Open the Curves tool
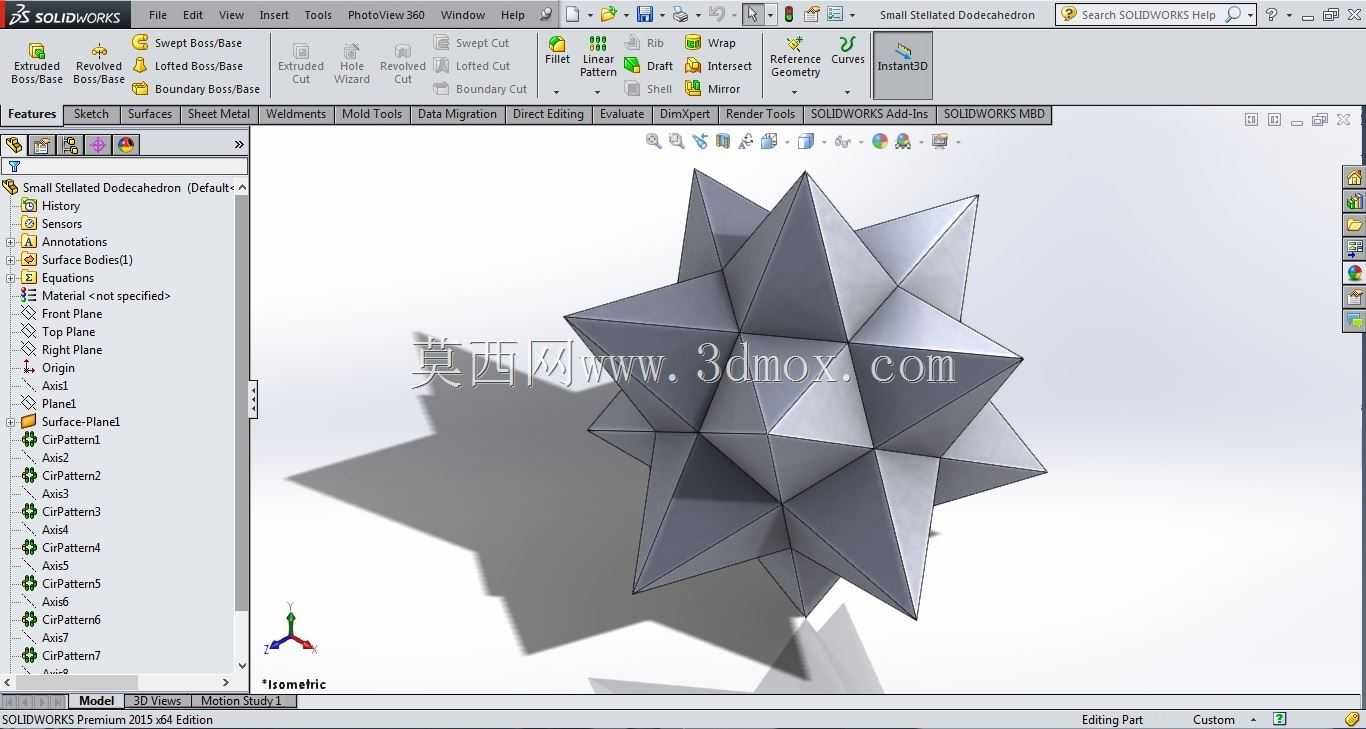The image size is (1366, 729). tap(848, 50)
